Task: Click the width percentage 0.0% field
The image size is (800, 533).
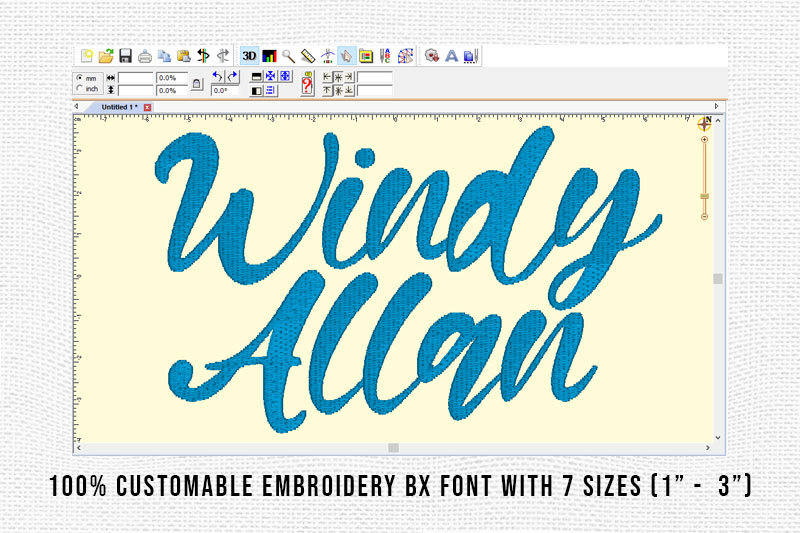Action: (172, 78)
